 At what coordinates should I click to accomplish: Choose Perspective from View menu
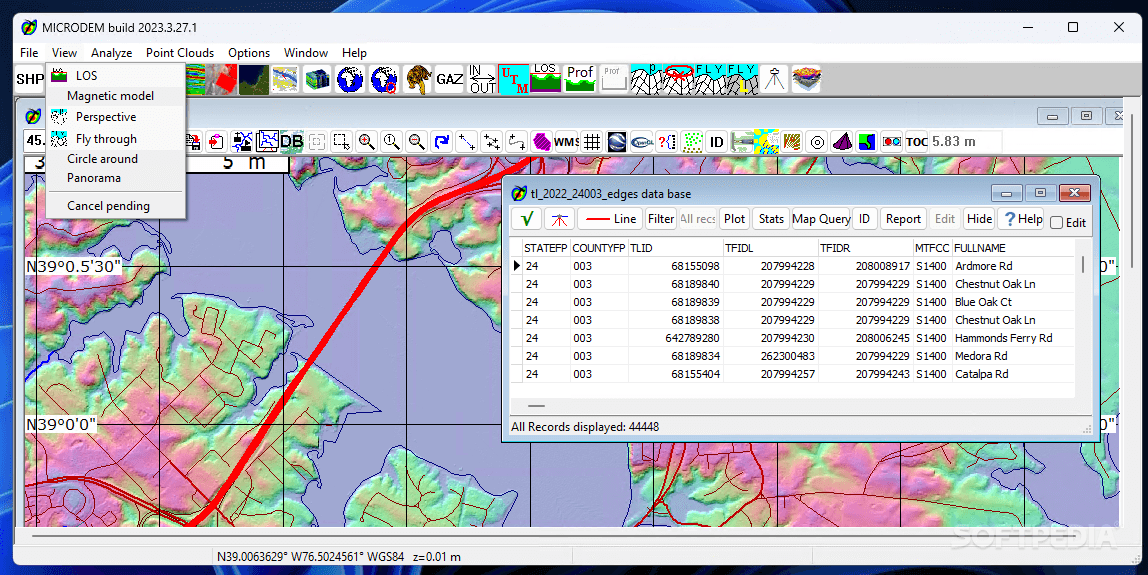116,117
